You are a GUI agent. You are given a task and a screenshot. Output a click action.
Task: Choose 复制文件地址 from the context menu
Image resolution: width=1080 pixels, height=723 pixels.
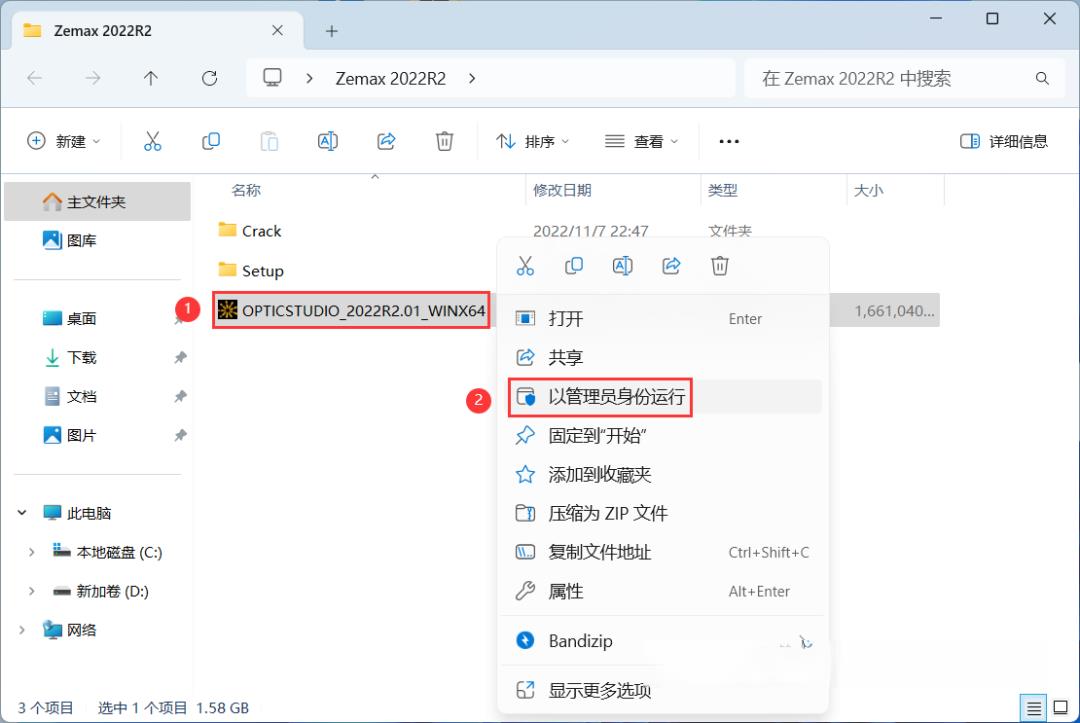(x=665, y=552)
